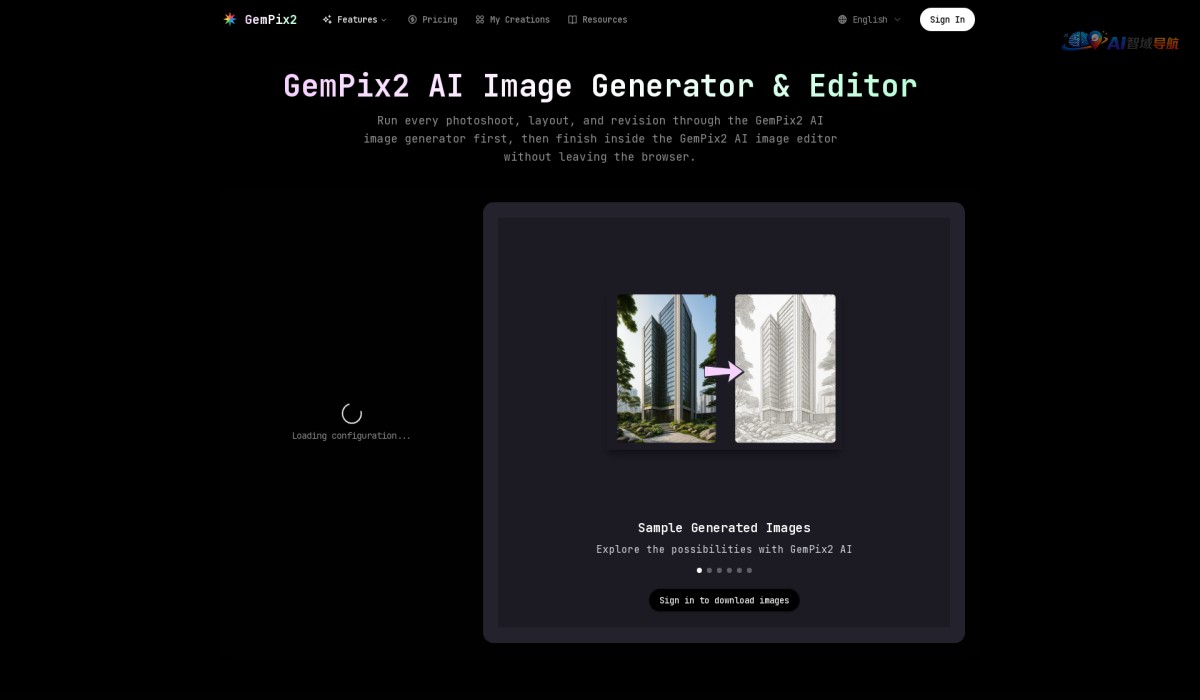1200x700 pixels.
Task: Click the GemPix2 logo icon
Action: point(229,19)
